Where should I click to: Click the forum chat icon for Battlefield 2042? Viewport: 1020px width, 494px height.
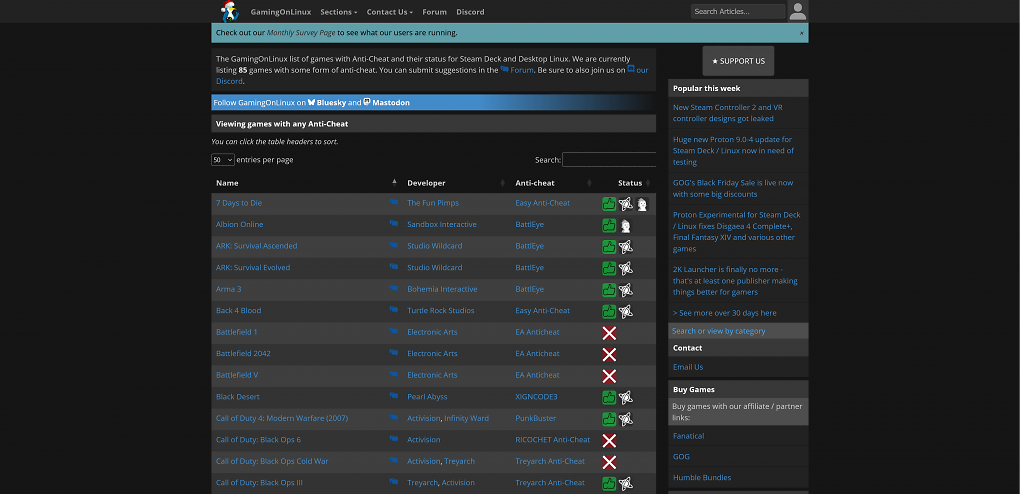tap(394, 353)
